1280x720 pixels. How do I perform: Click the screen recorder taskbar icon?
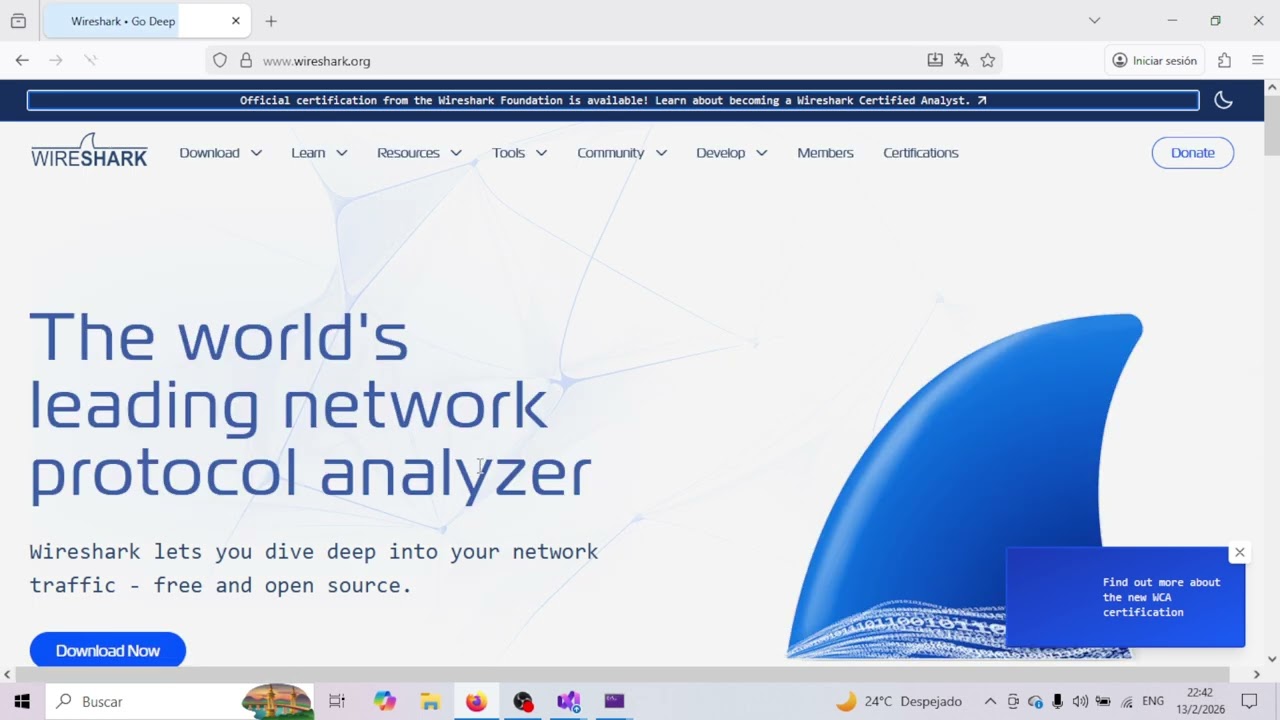[523, 701]
